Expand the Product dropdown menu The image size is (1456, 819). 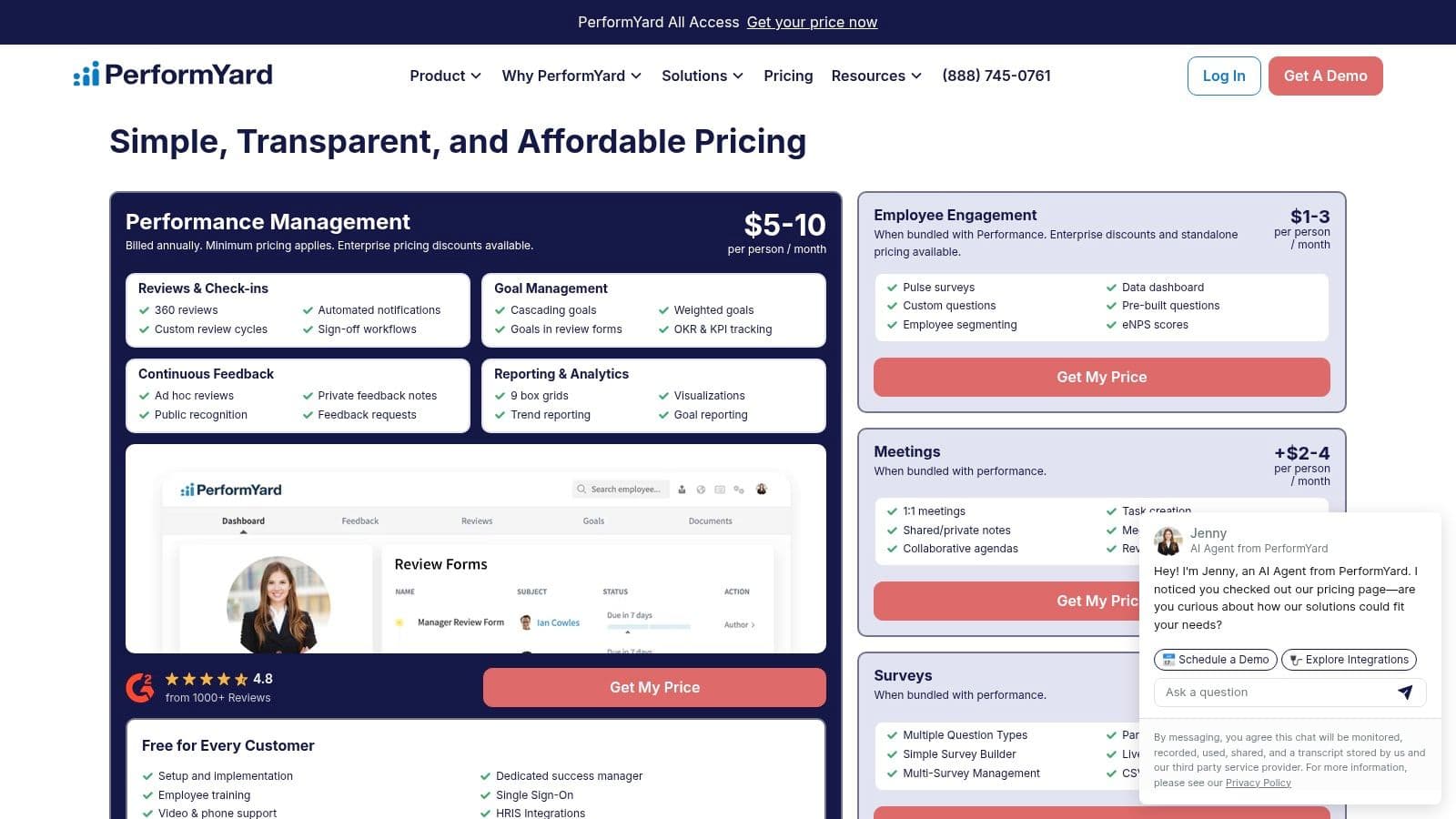pos(445,76)
